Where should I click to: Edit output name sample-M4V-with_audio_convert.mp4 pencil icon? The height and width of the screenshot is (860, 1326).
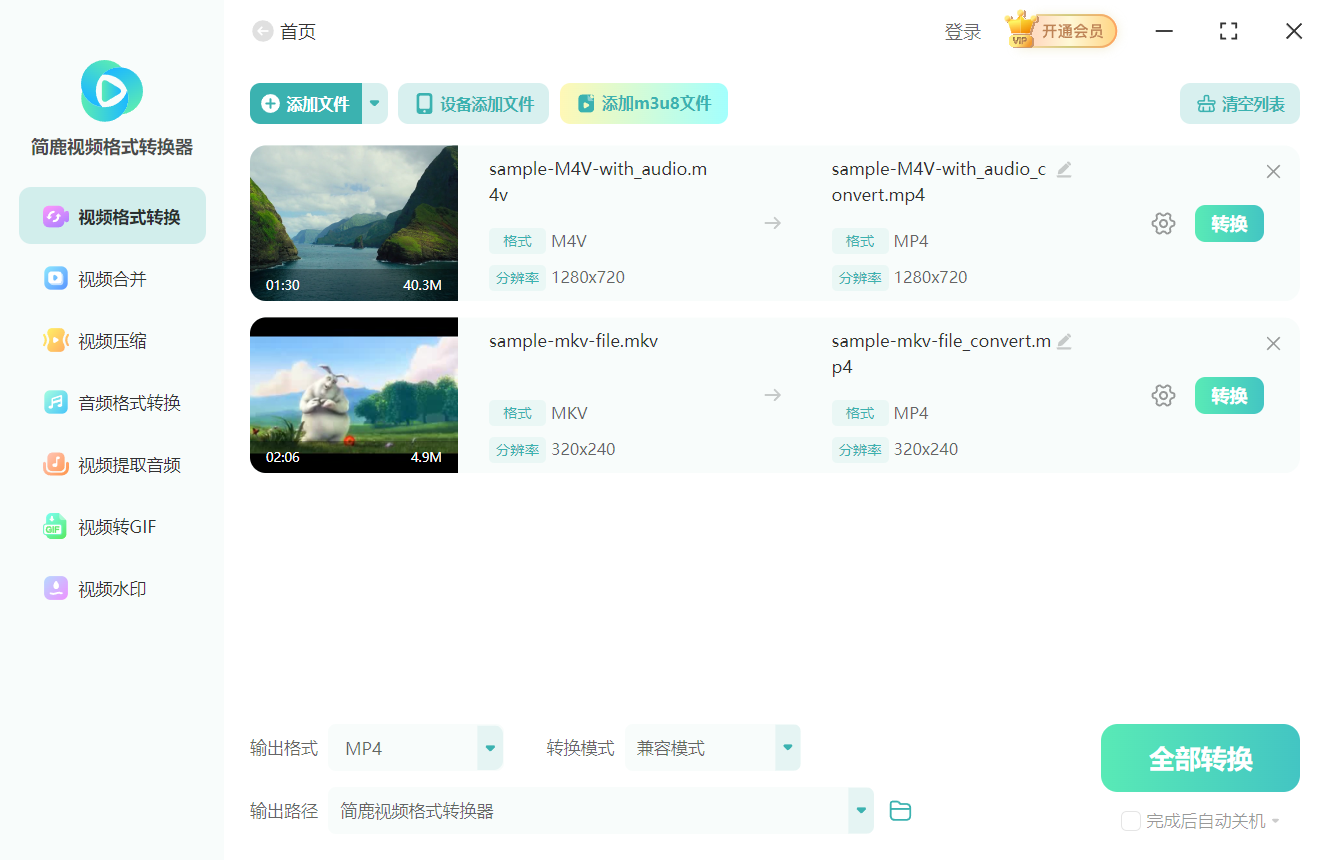pyautogui.click(x=1064, y=170)
